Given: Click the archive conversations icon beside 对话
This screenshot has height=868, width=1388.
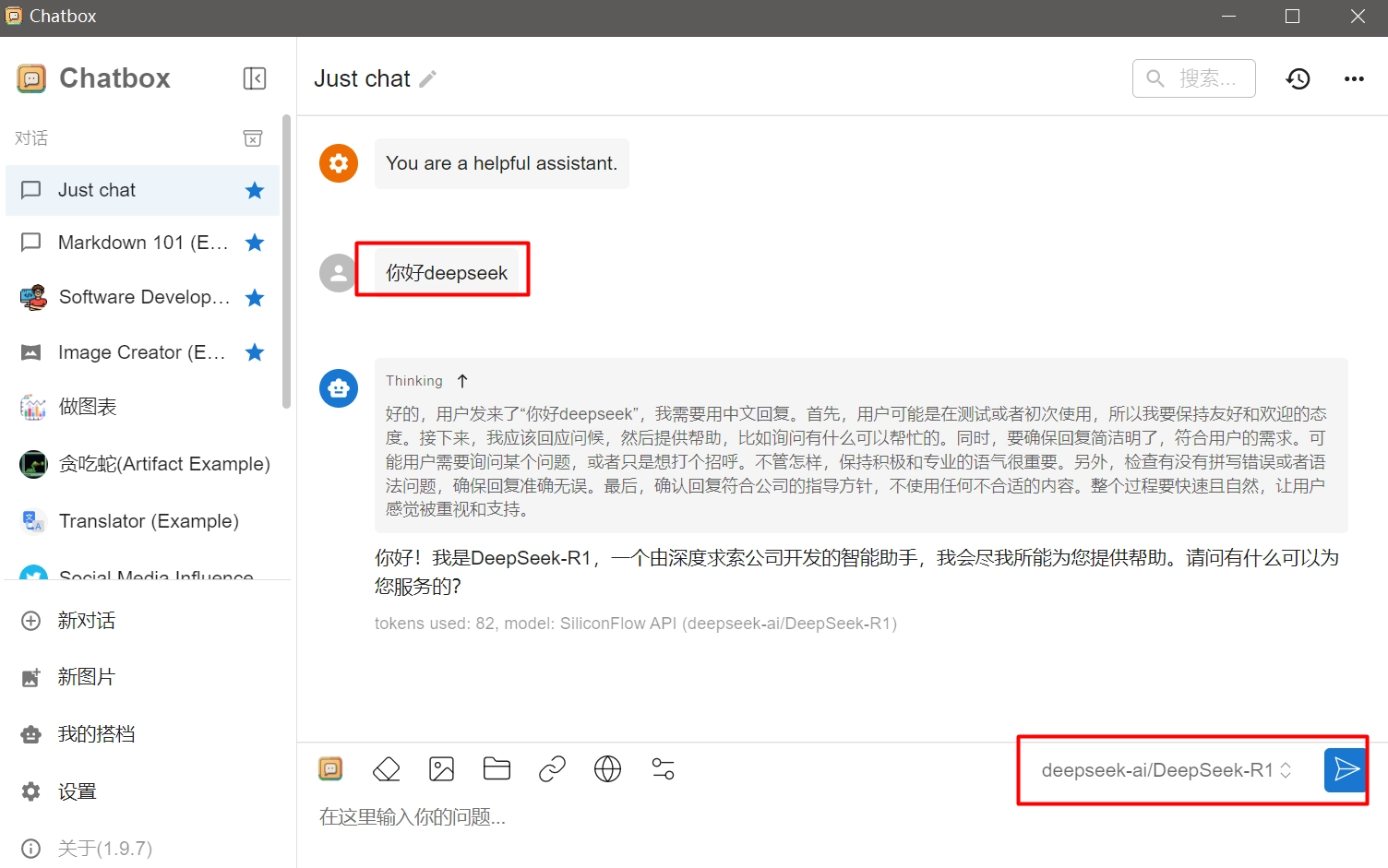Looking at the screenshot, I should pyautogui.click(x=253, y=138).
